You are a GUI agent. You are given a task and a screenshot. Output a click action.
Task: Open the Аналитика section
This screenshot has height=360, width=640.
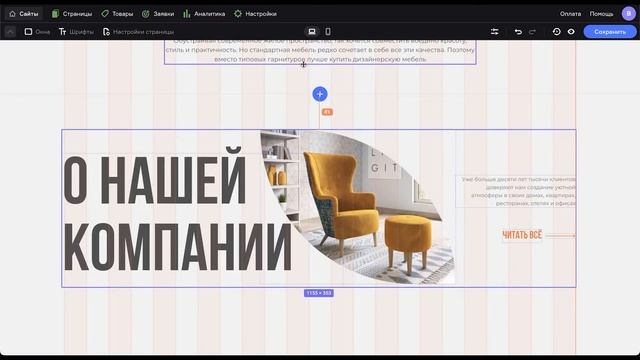tap(204, 14)
